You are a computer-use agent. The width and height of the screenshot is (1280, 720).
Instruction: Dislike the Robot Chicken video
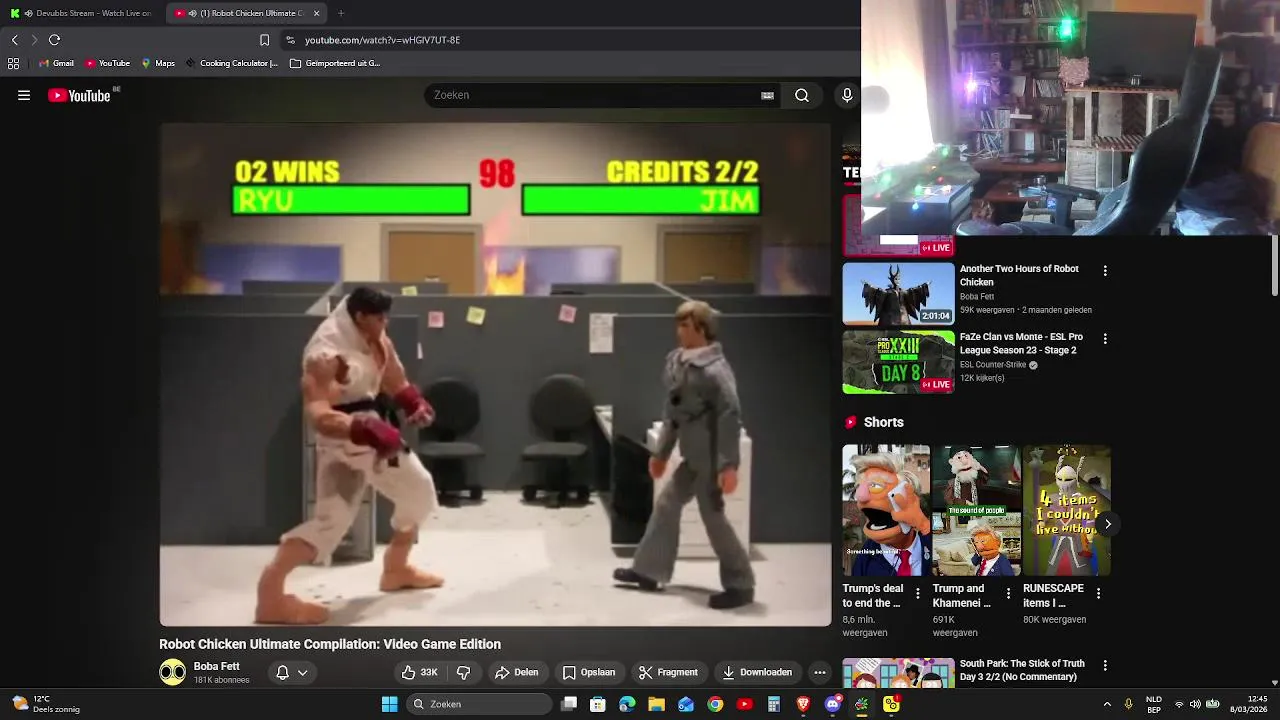(463, 672)
